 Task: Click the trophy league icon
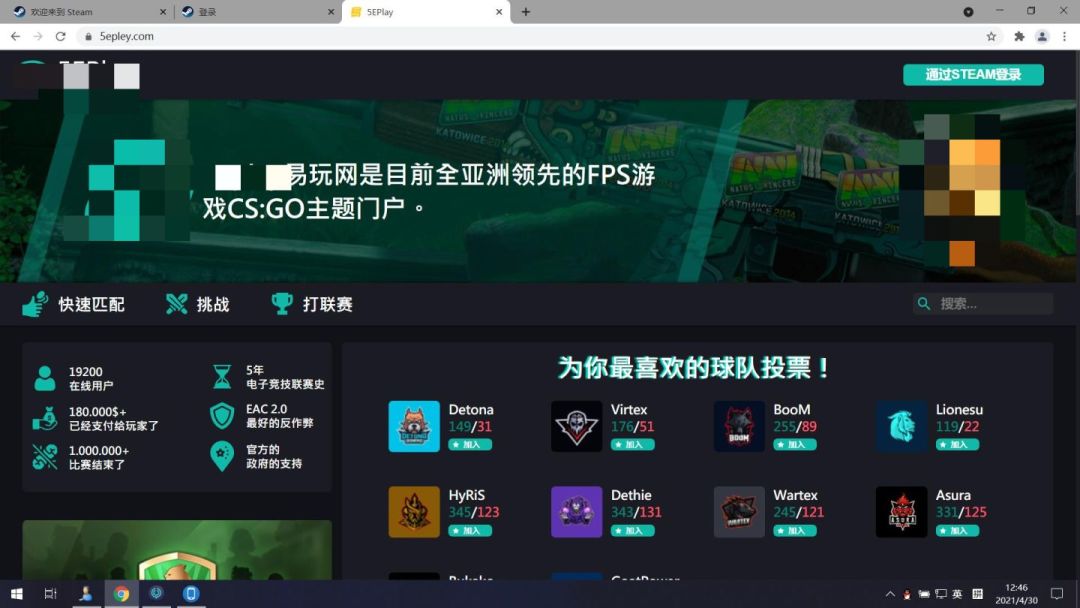click(282, 304)
